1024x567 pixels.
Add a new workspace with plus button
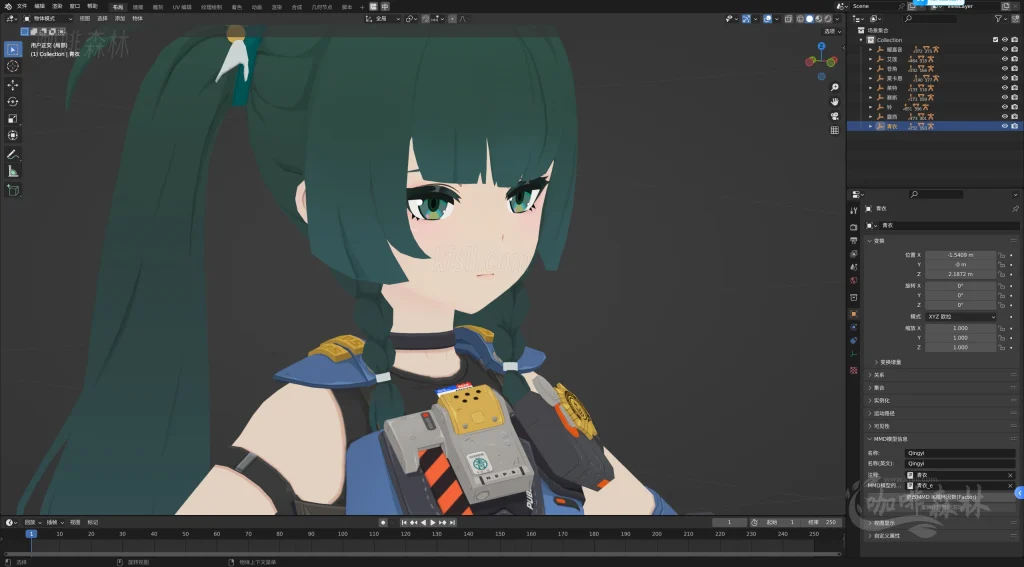click(x=362, y=7)
